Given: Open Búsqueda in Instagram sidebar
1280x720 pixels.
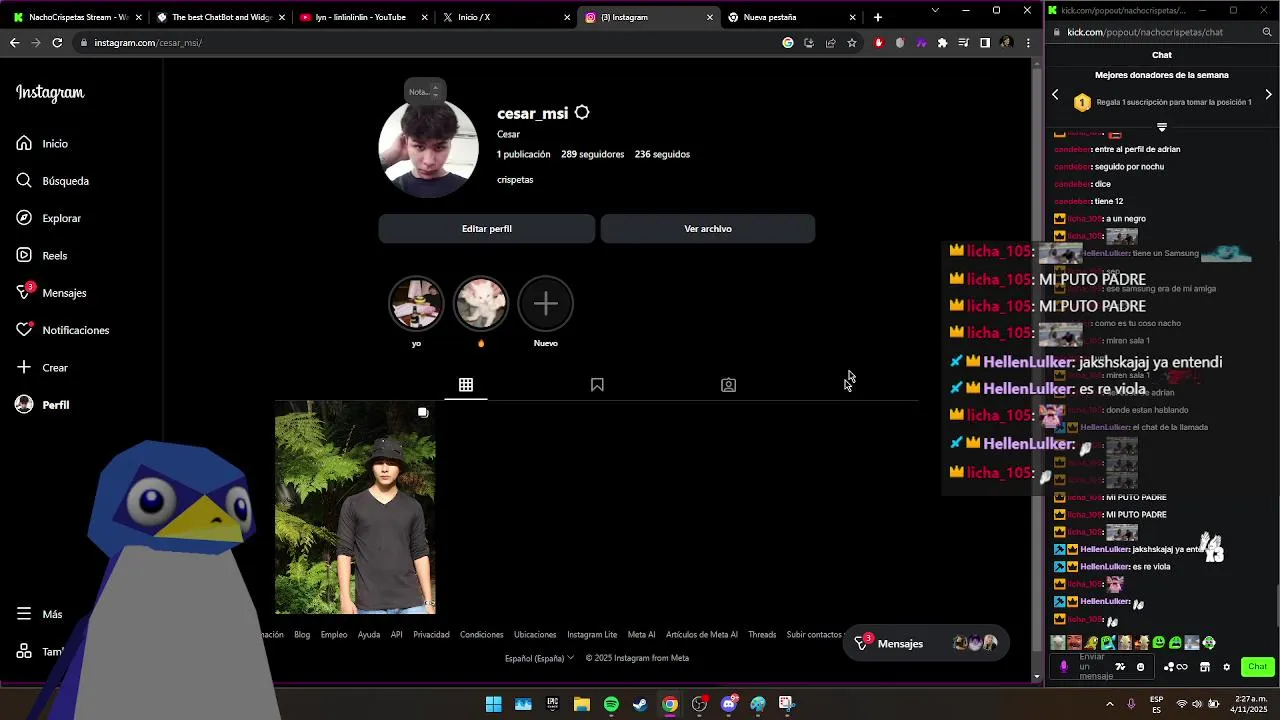Looking at the screenshot, I should click(x=52, y=181).
